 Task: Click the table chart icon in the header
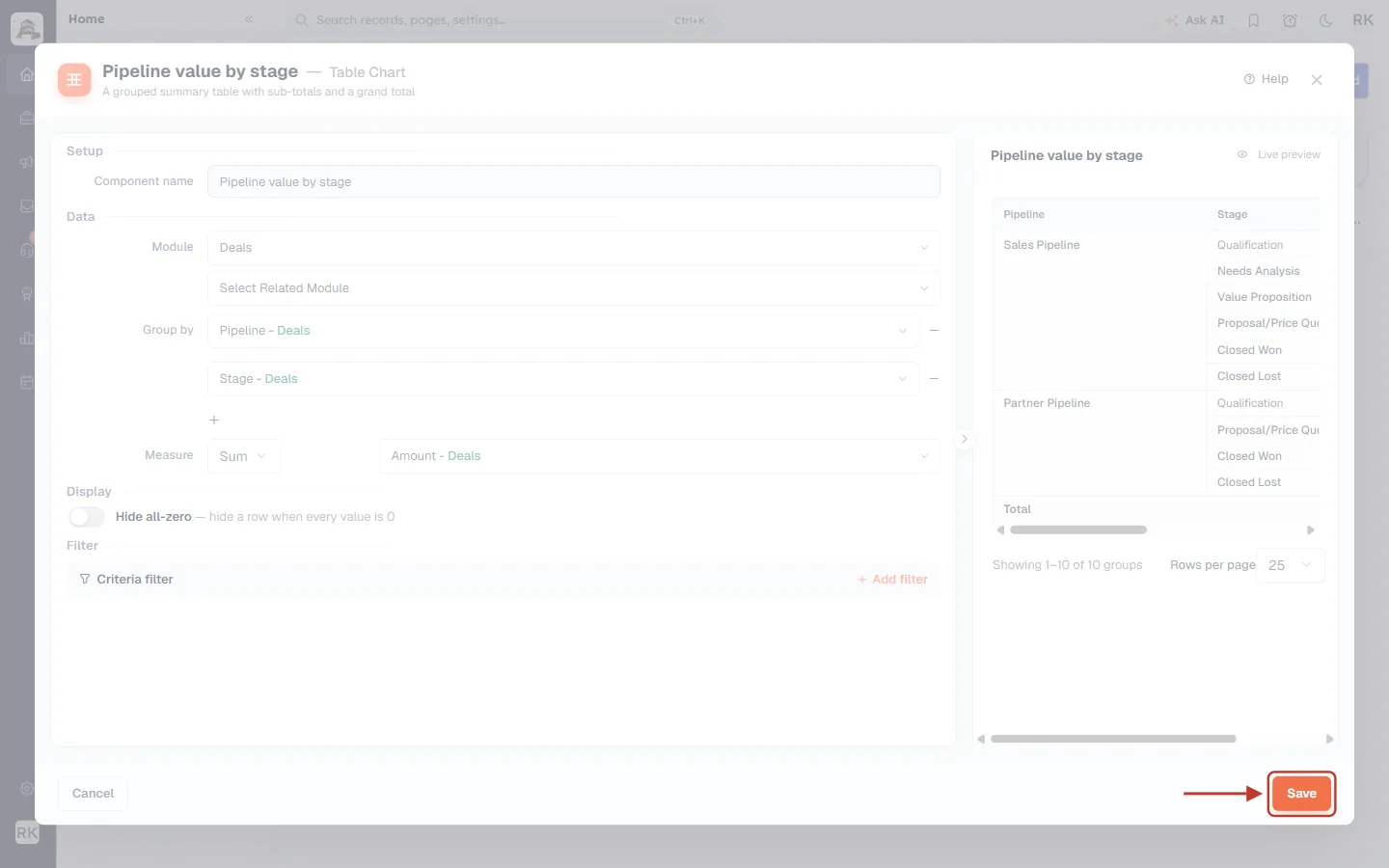click(x=74, y=80)
